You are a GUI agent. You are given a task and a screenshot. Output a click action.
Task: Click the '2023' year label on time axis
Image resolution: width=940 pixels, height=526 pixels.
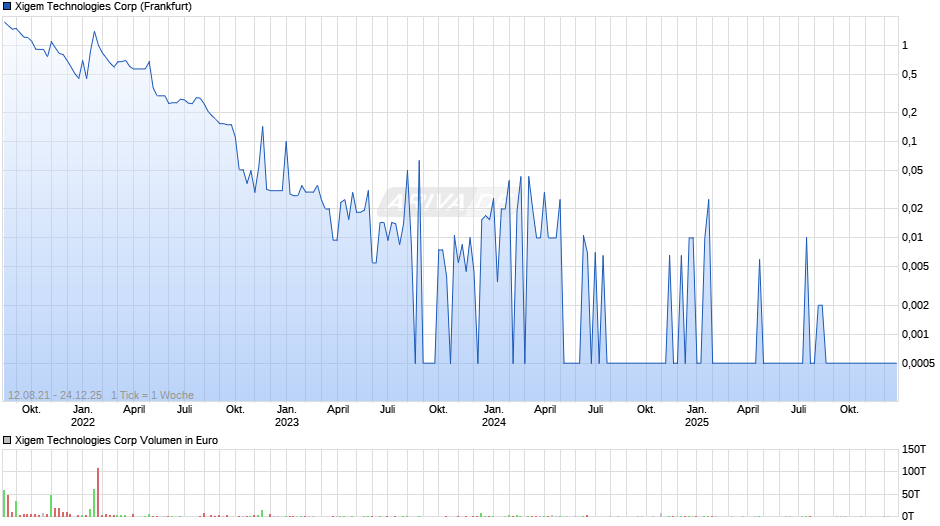287,422
